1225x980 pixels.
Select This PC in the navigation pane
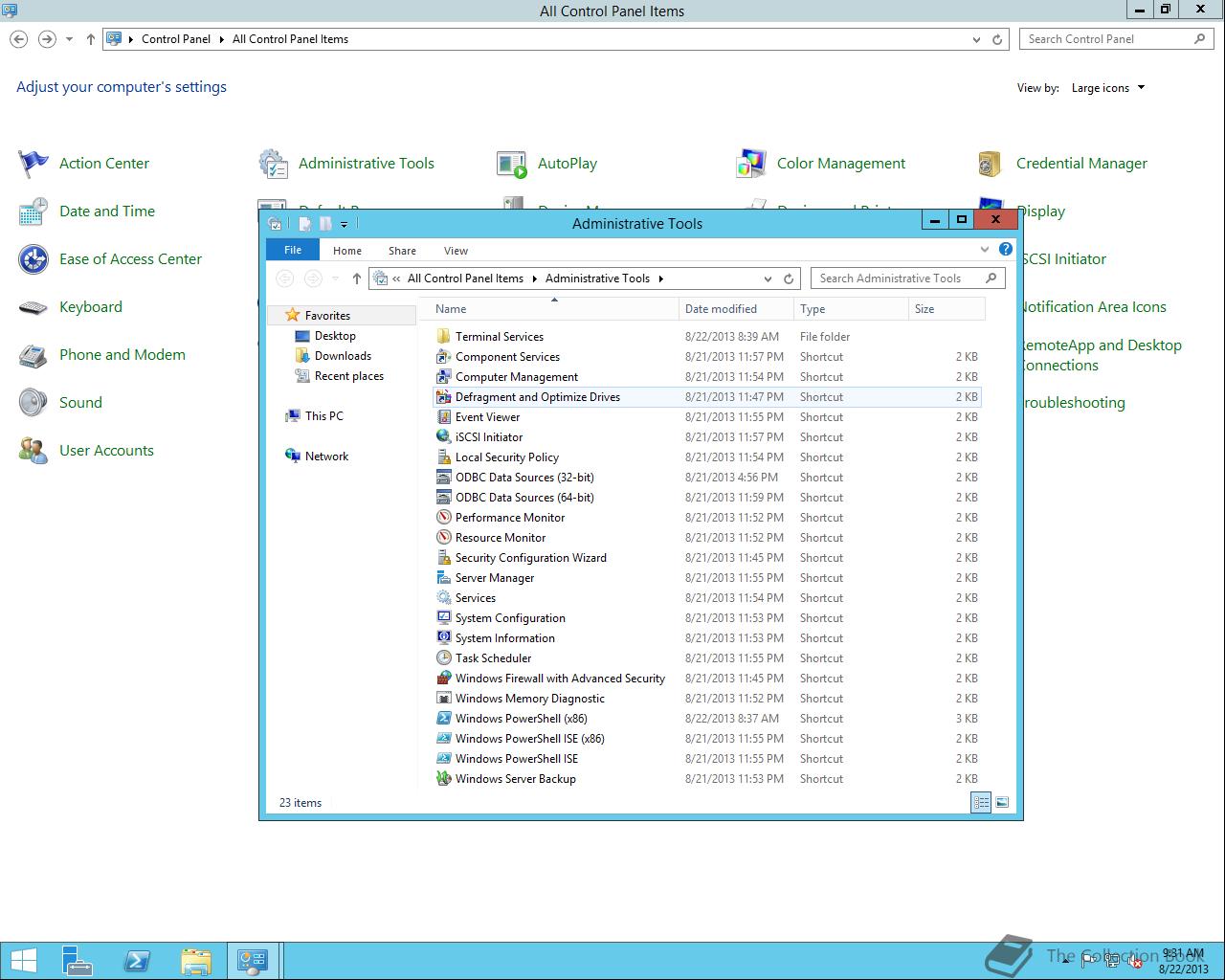[323, 416]
